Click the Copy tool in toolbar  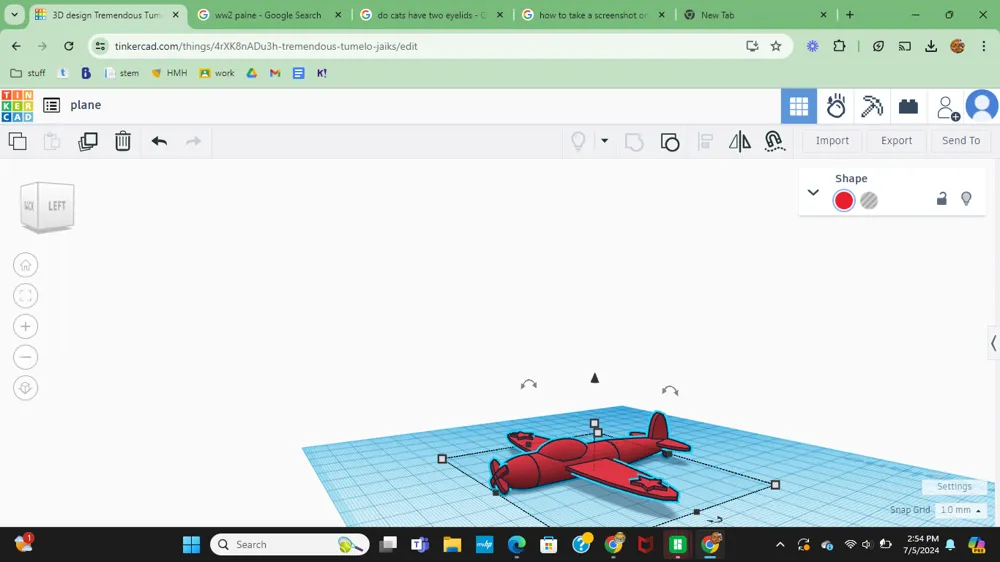(18, 141)
